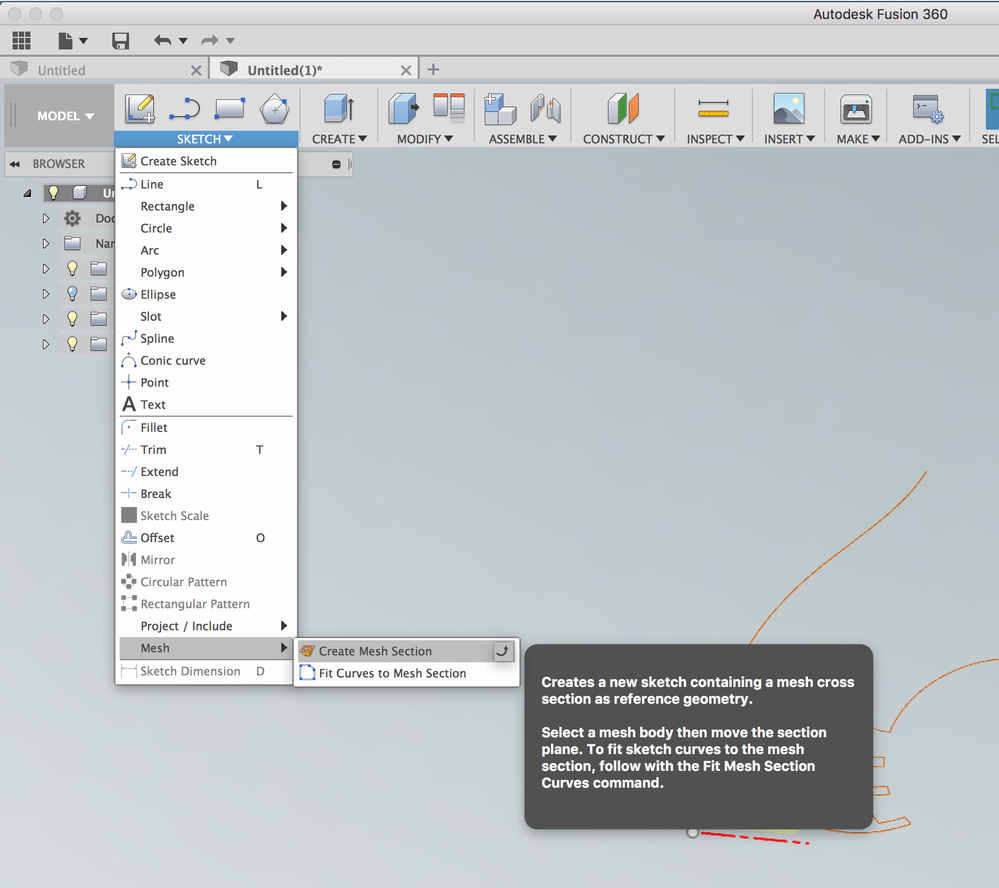Collapse the BROWSER panel with double arrows
The image size is (999, 888).
tap(15, 164)
